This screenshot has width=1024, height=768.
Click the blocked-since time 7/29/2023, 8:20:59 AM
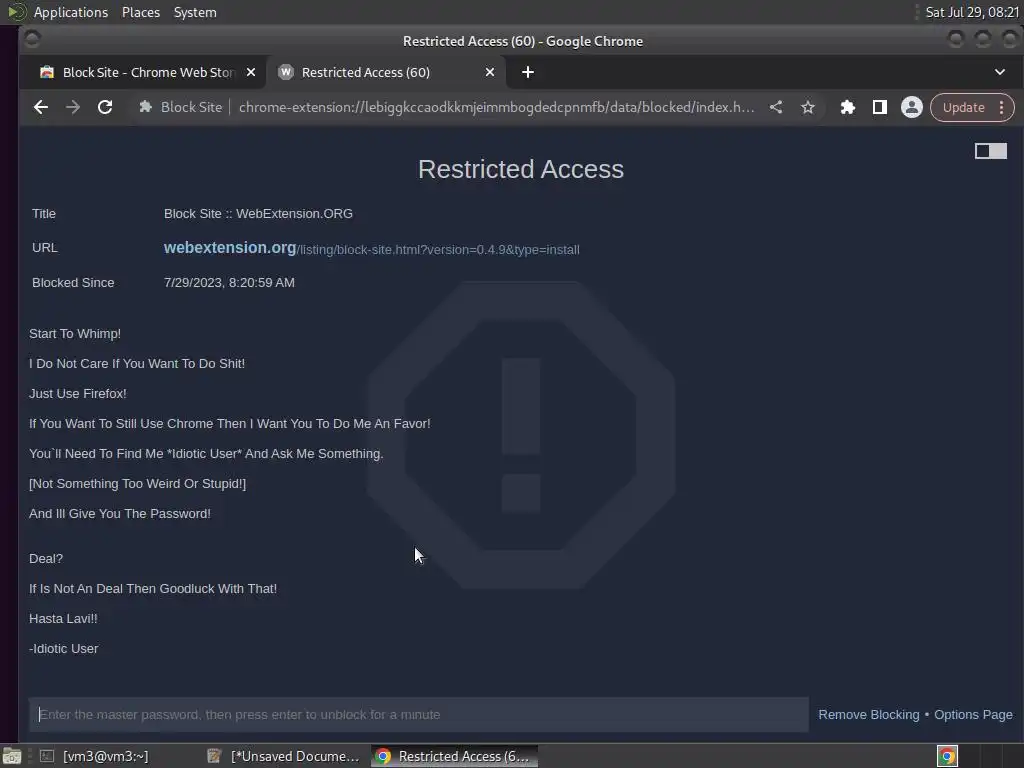pyautogui.click(x=229, y=283)
